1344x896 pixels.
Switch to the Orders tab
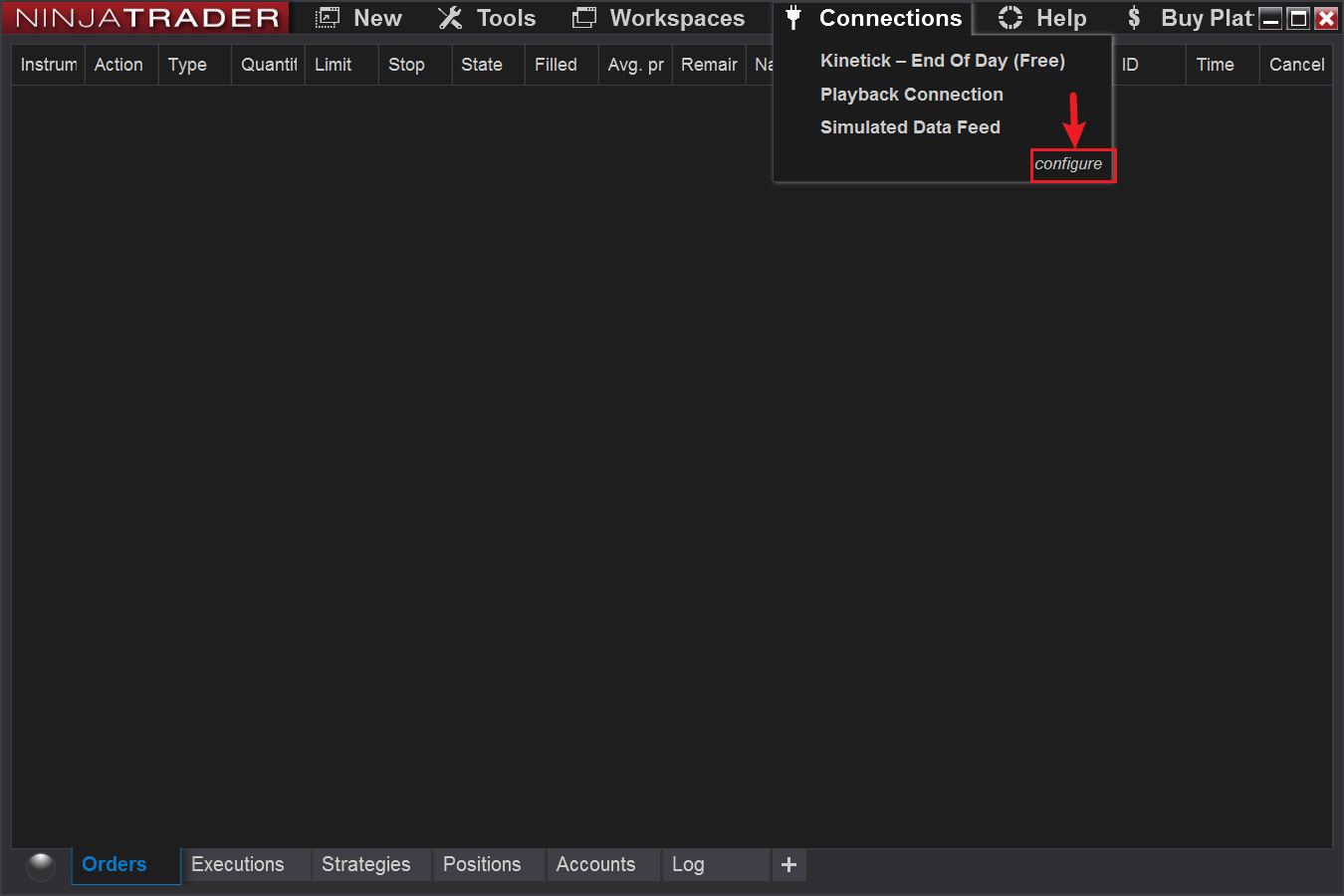(x=125, y=864)
